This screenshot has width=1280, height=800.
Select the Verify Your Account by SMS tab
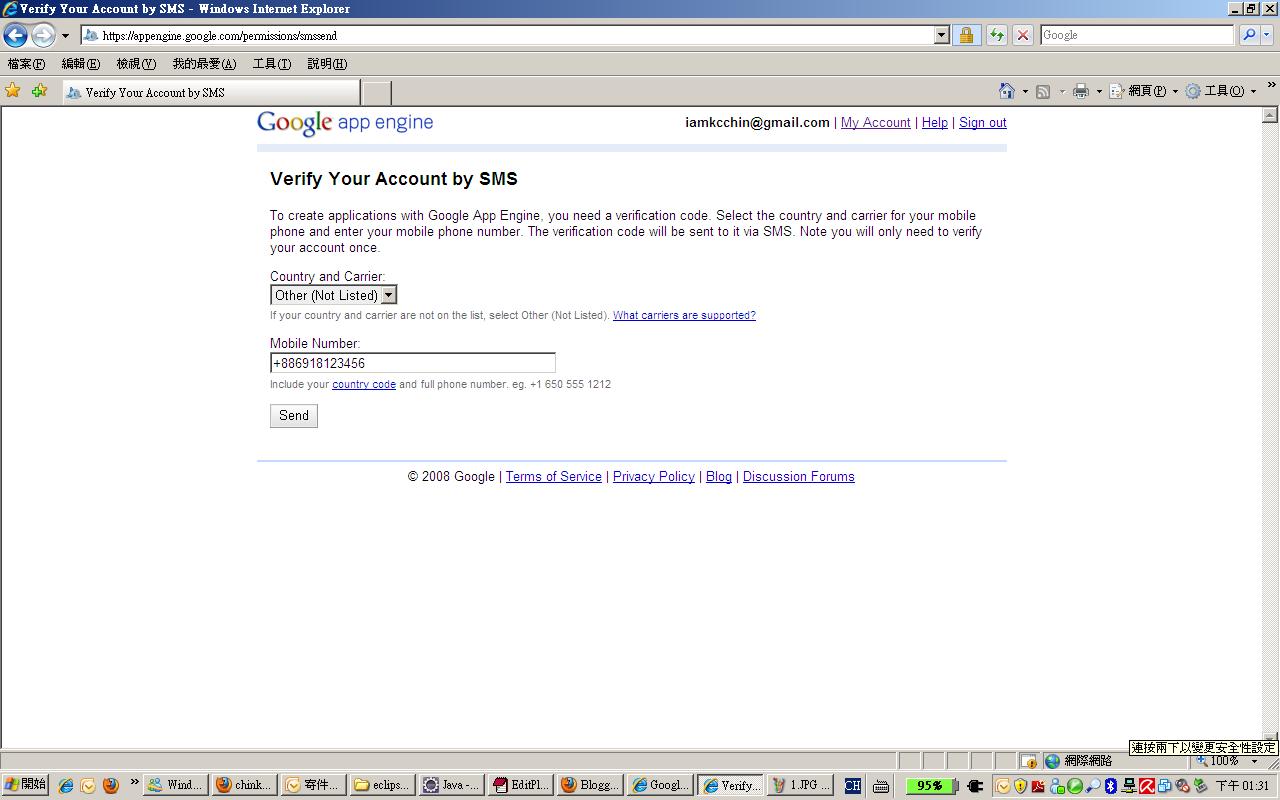pos(210,92)
